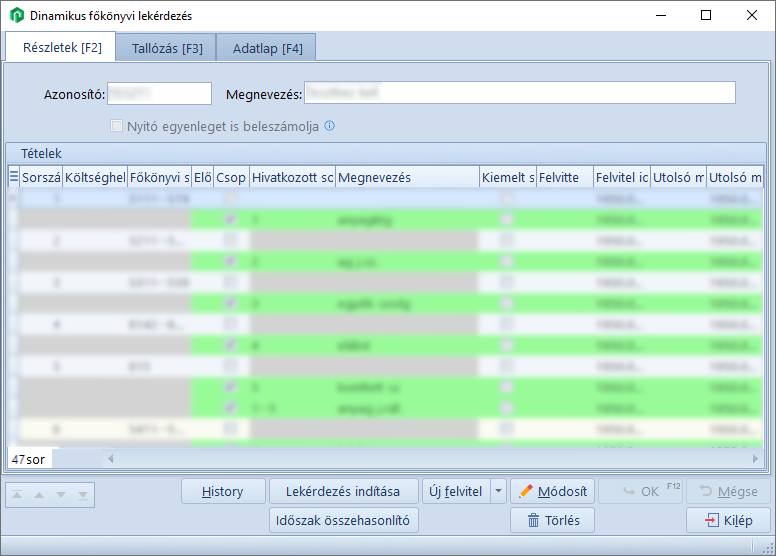The width and height of the screenshot is (776, 556).
Task: Click the application logo in title bar
Action: (x=16, y=16)
